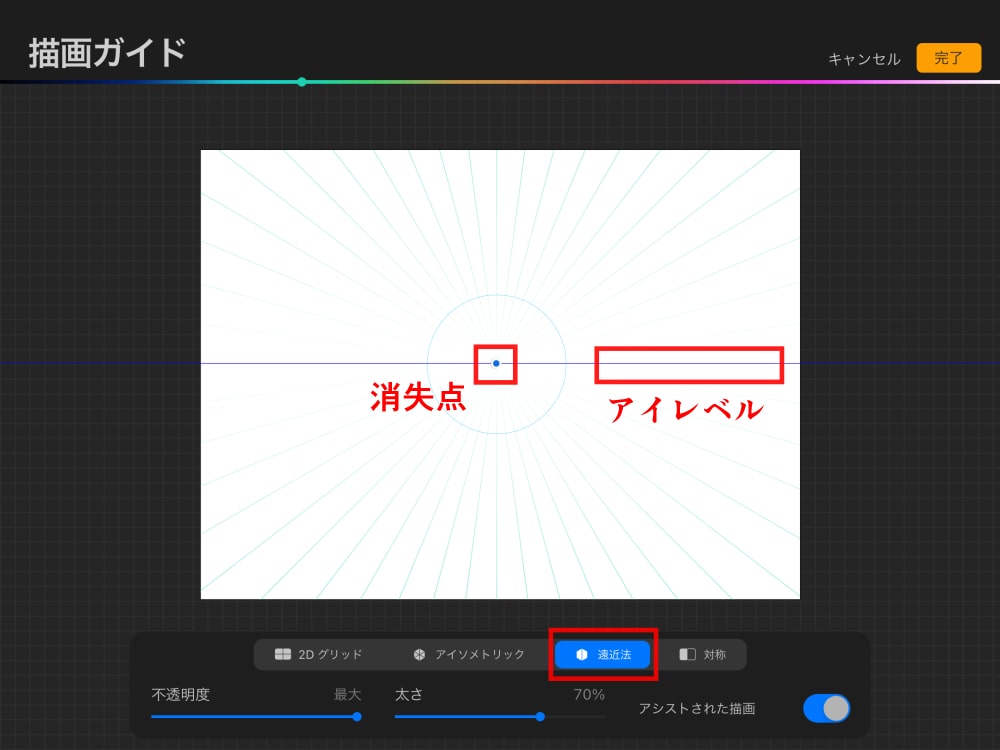This screenshot has height=750, width=1000.
Task: Click the eye level line on the canvas
Action: (690, 363)
